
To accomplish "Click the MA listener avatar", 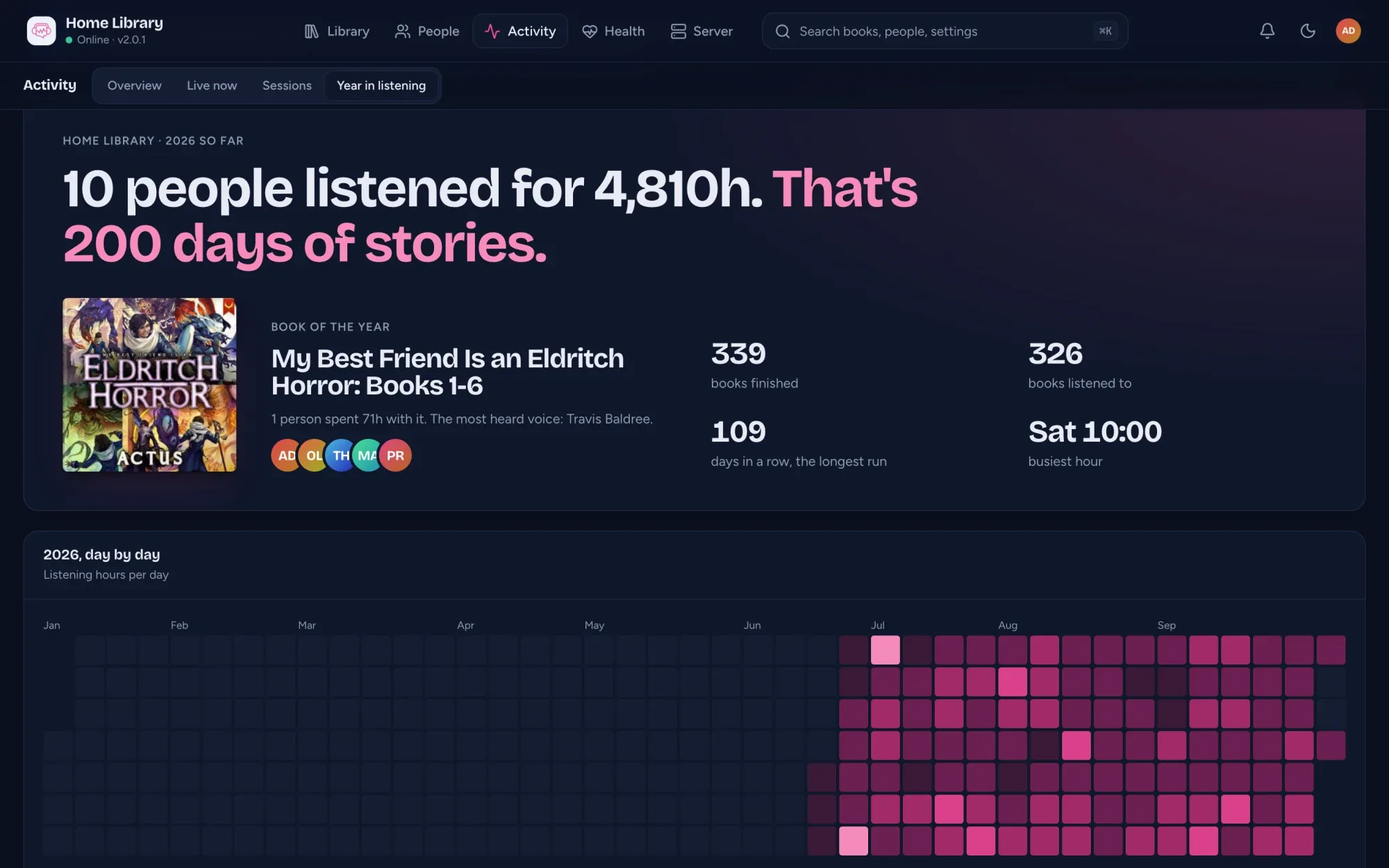I will click(x=367, y=456).
